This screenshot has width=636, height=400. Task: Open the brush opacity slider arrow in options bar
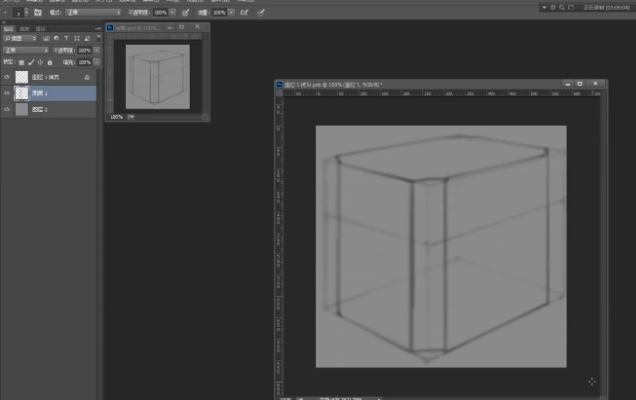(x=173, y=13)
